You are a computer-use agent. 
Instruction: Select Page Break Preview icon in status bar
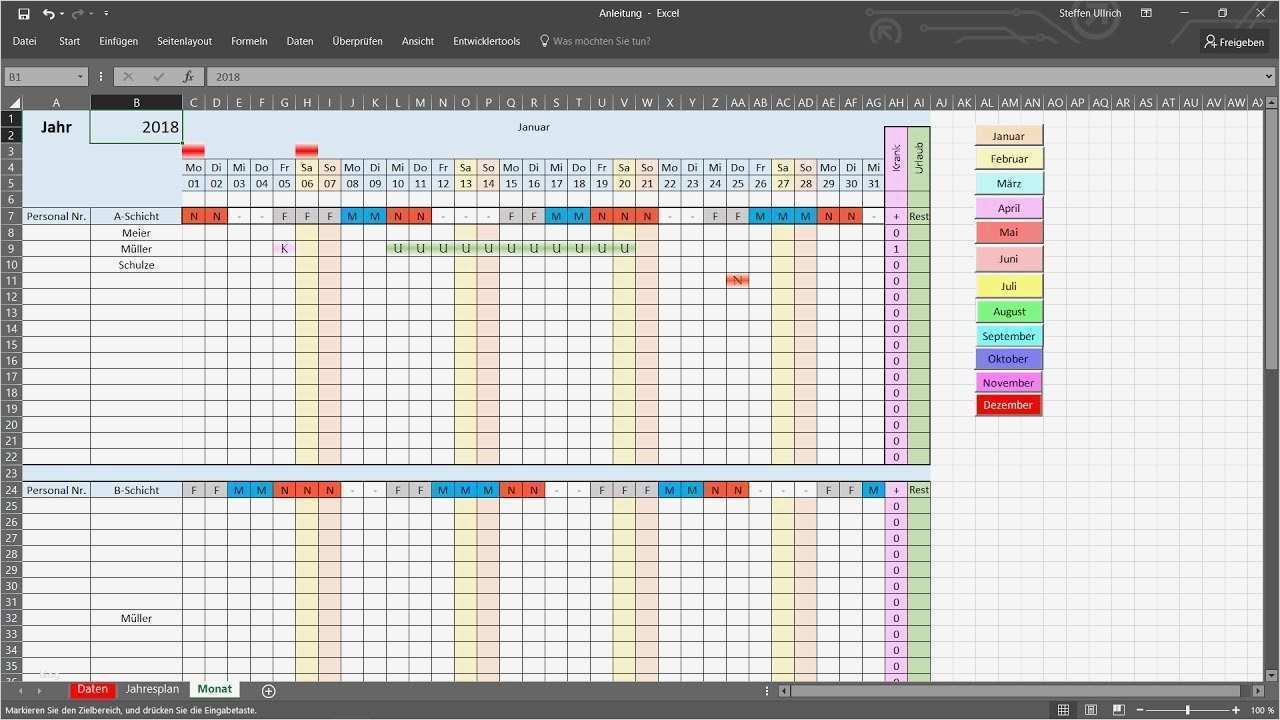1119,710
